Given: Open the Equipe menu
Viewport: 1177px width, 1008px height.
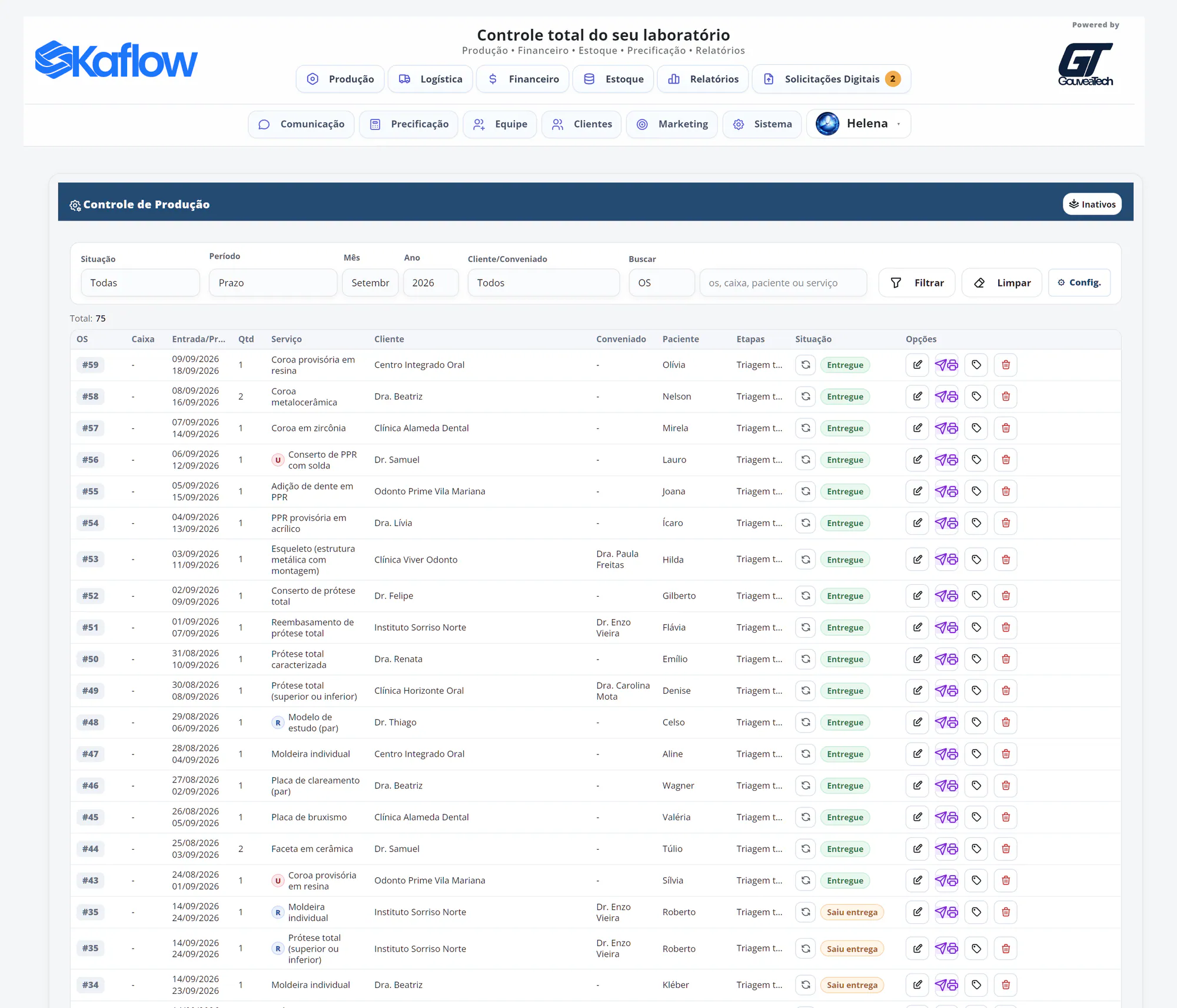Looking at the screenshot, I should click(x=500, y=124).
